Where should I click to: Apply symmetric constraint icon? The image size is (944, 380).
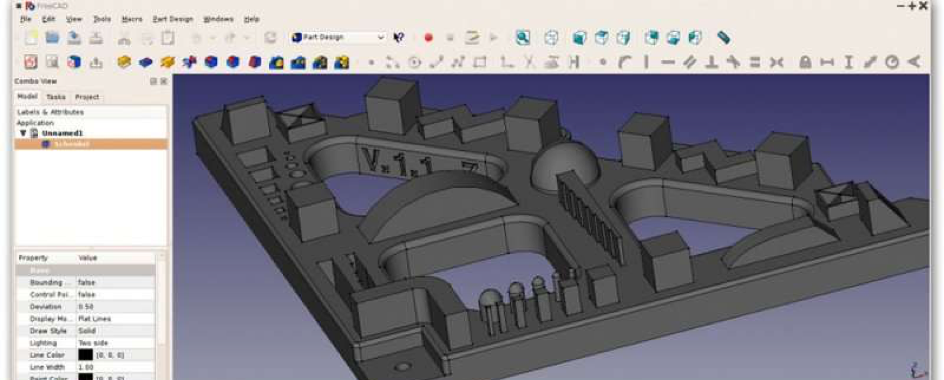(x=777, y=62)
